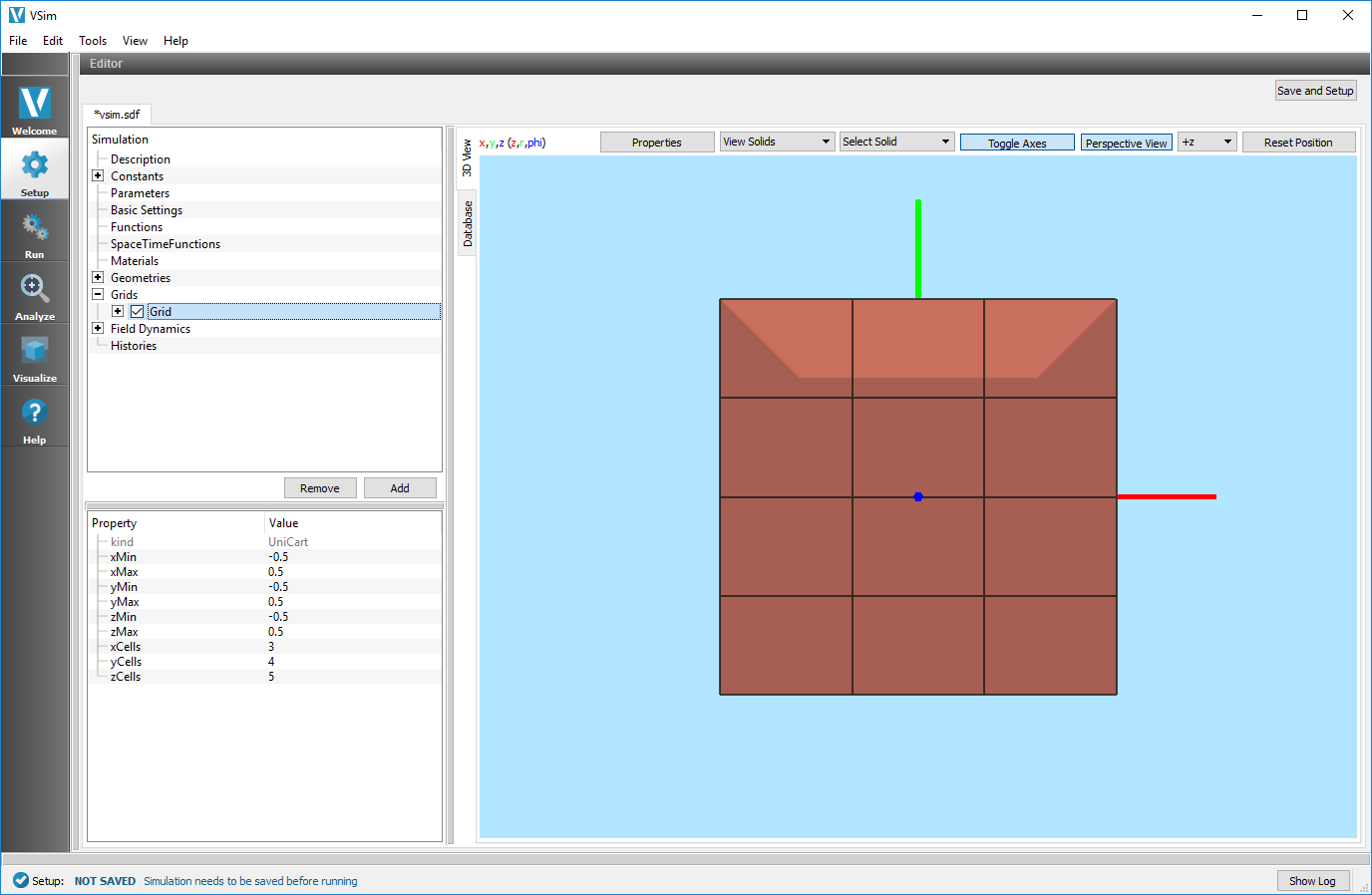Open the +z view direction dropdown
1372x895 pixels.
click(1206, 142)
